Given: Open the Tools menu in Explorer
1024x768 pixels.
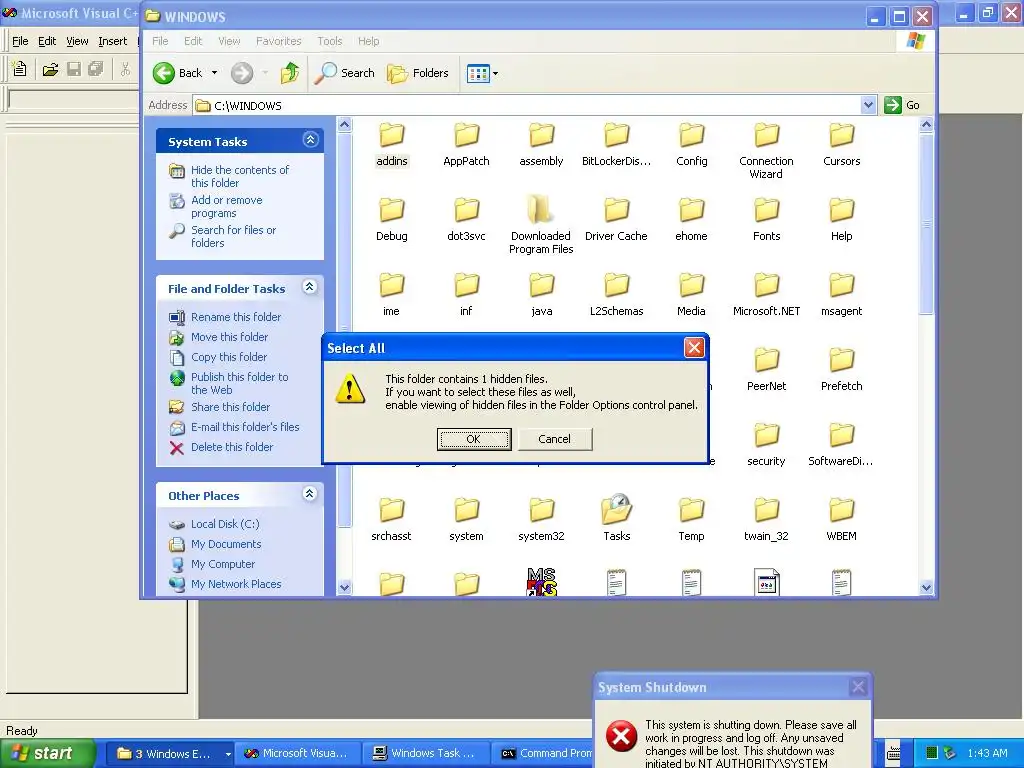Looking at the screenshot, I should [x=330, y=41].
